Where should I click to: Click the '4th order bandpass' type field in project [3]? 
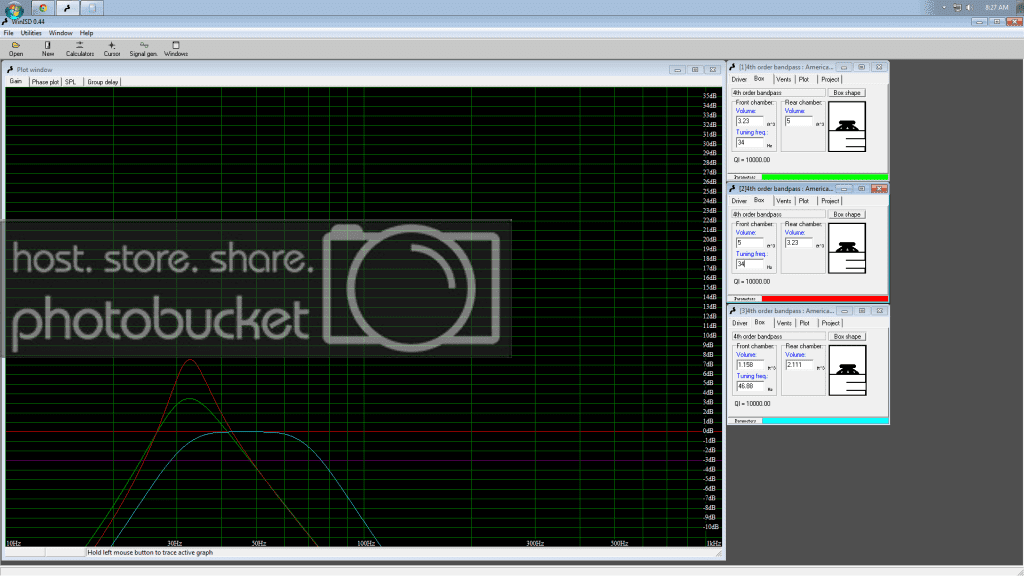(778, 336)
